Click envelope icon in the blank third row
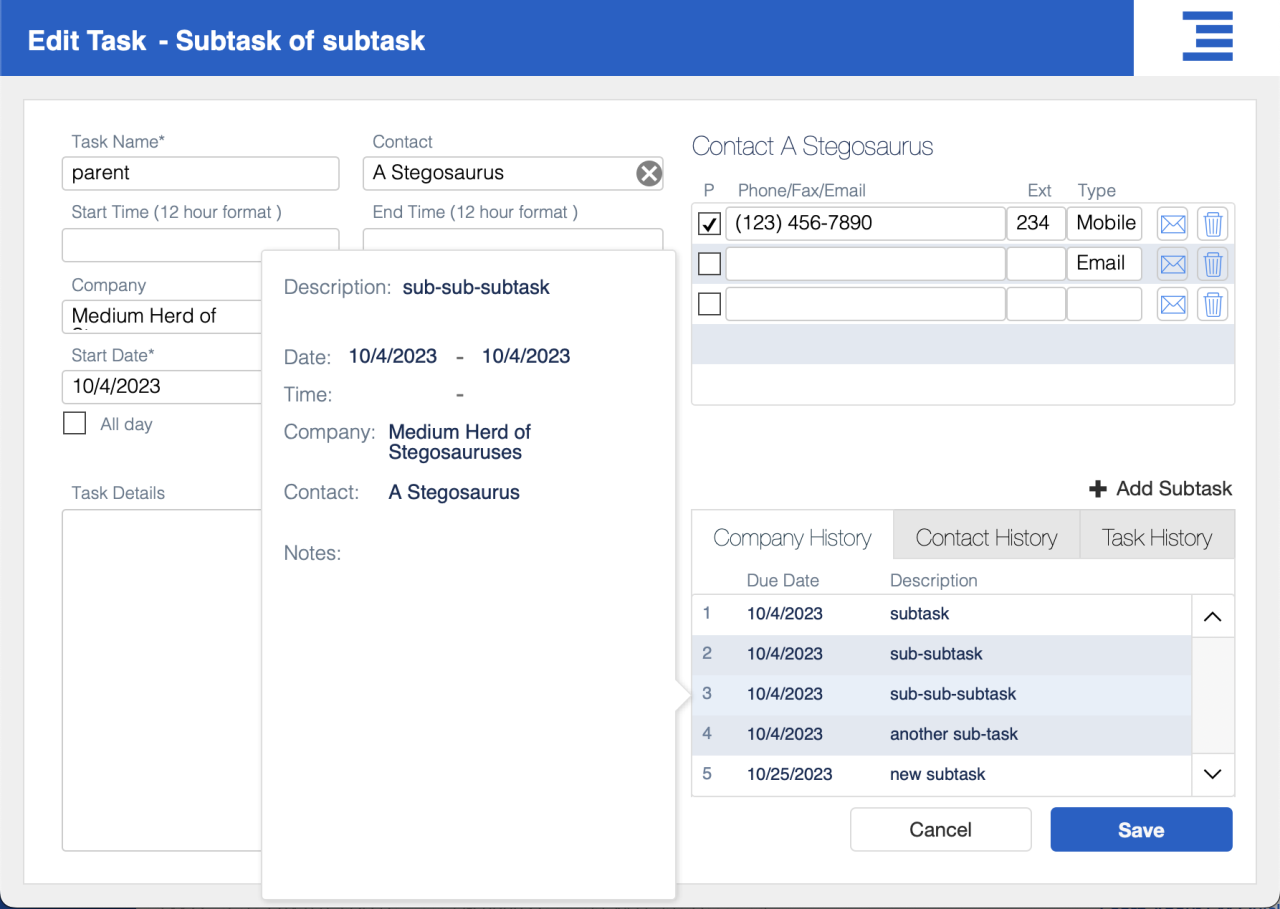Viewport: 1280px width, 909px height. (x=1173, y=304)
